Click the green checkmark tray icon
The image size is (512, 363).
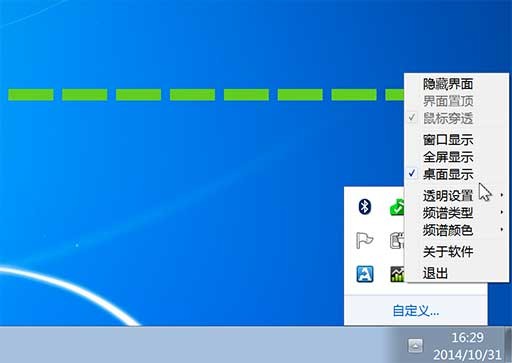(397, 207)
